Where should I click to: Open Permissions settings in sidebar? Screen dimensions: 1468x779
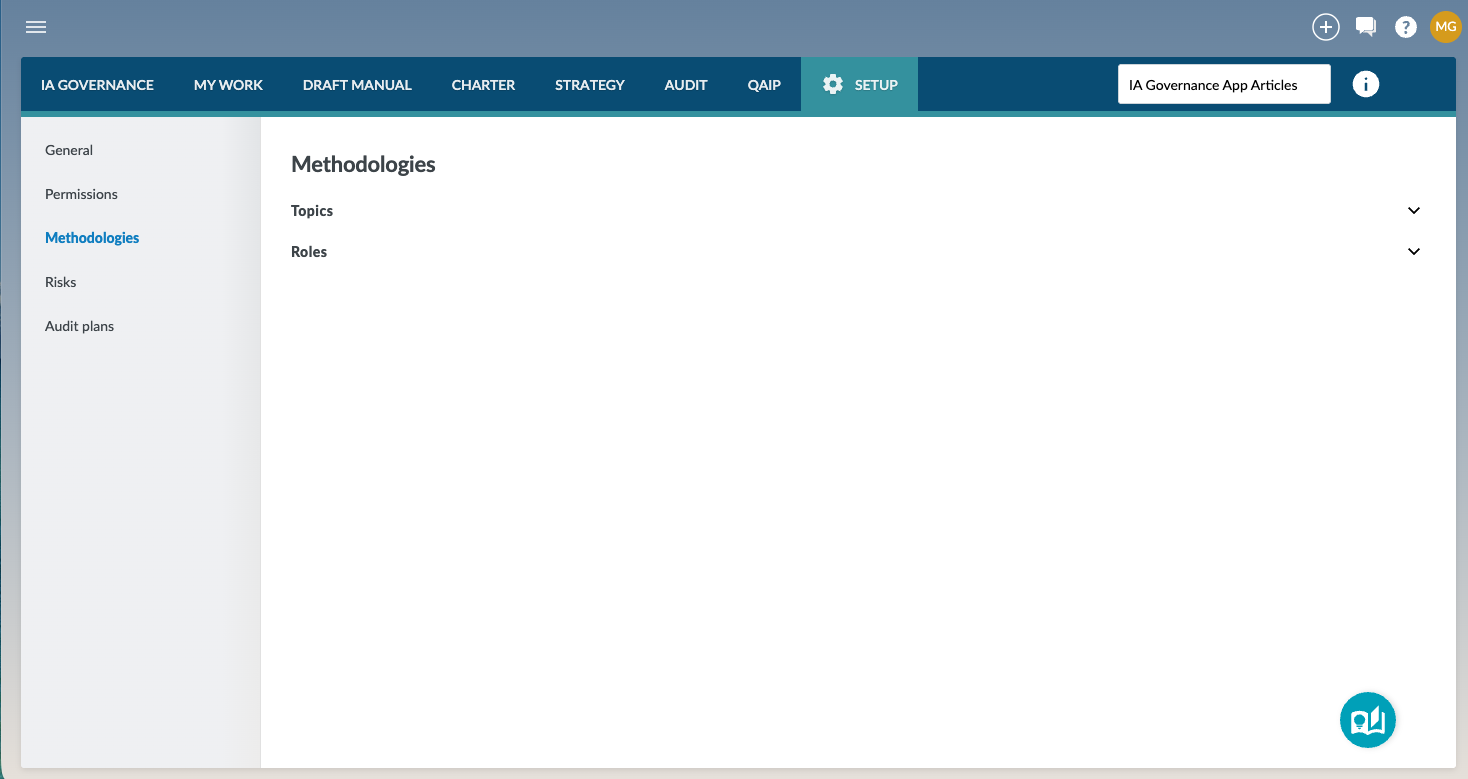click(81, 194)
